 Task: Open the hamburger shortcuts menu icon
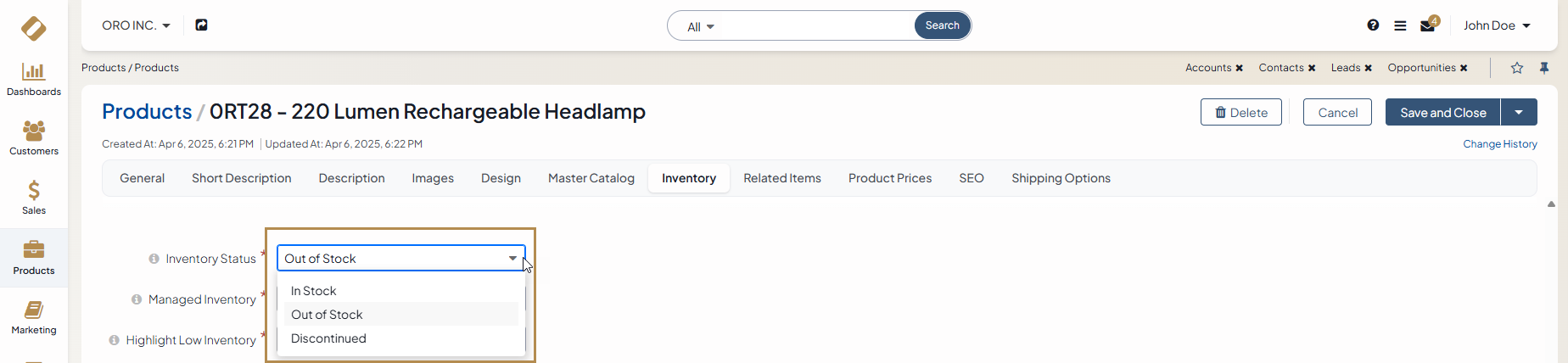pos(1400,25)
